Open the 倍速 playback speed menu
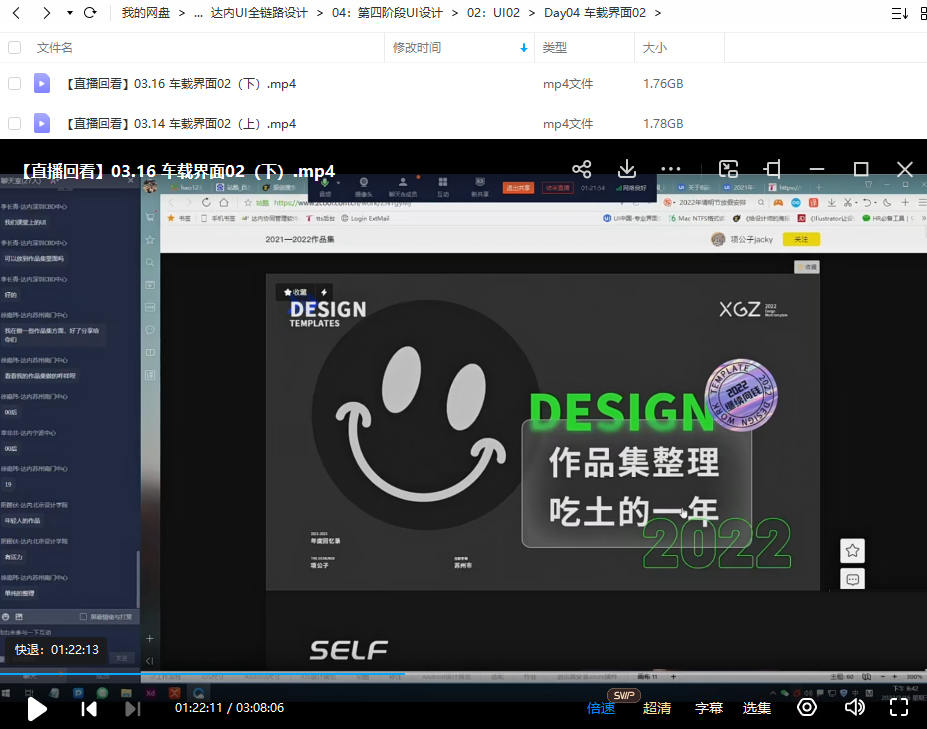This screenshot has width=927, height=729. [601, 708]
